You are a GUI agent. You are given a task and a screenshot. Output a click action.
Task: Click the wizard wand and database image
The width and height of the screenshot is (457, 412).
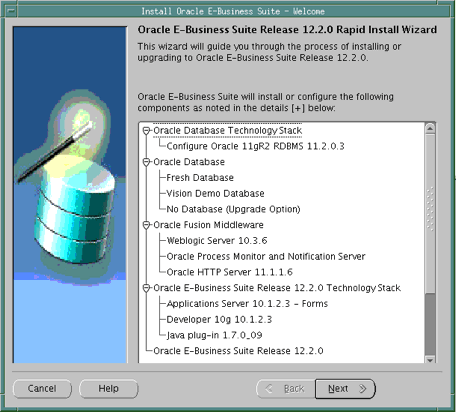70,195
